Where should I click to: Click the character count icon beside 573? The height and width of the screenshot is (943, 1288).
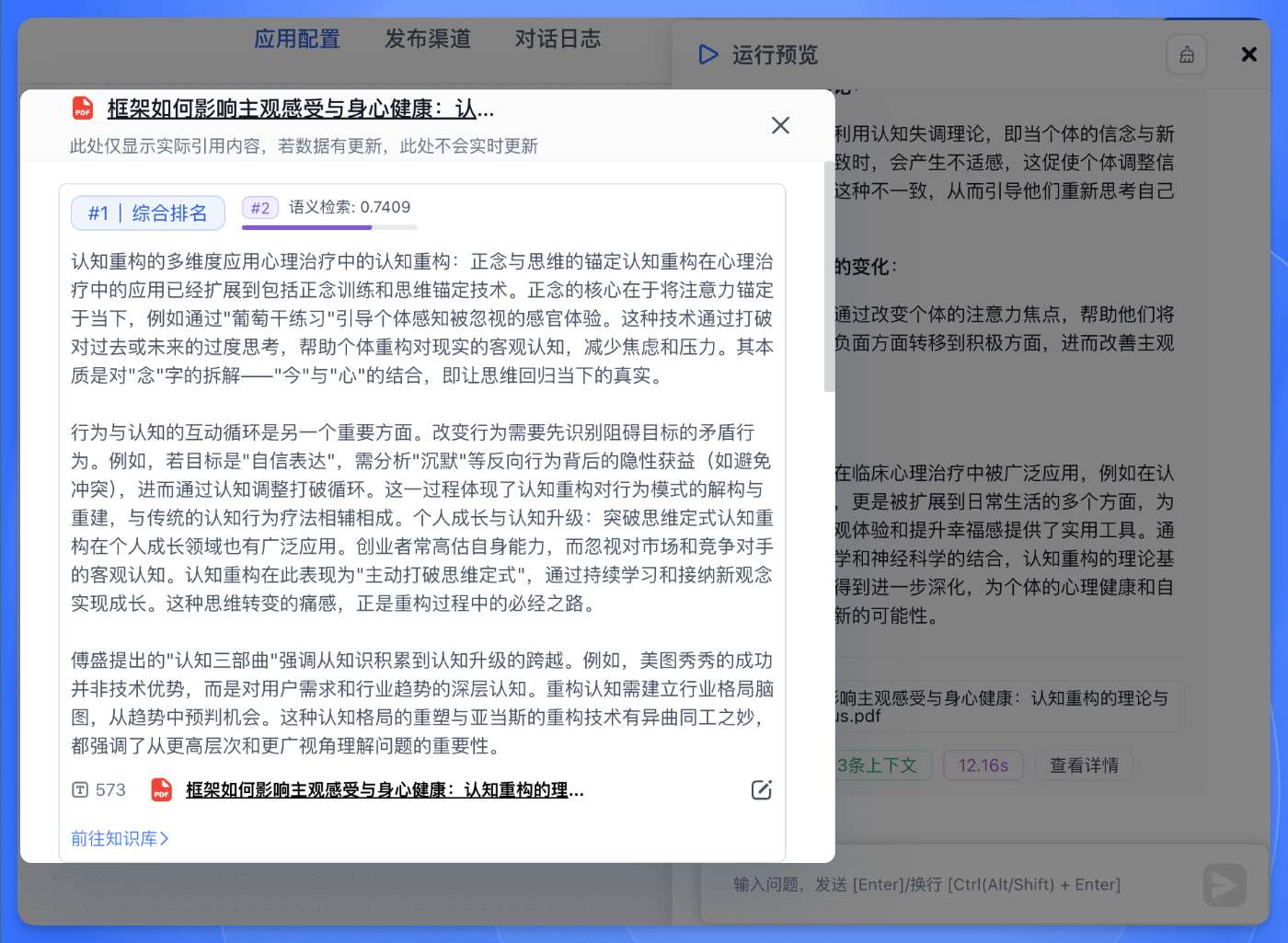point(80,790)
